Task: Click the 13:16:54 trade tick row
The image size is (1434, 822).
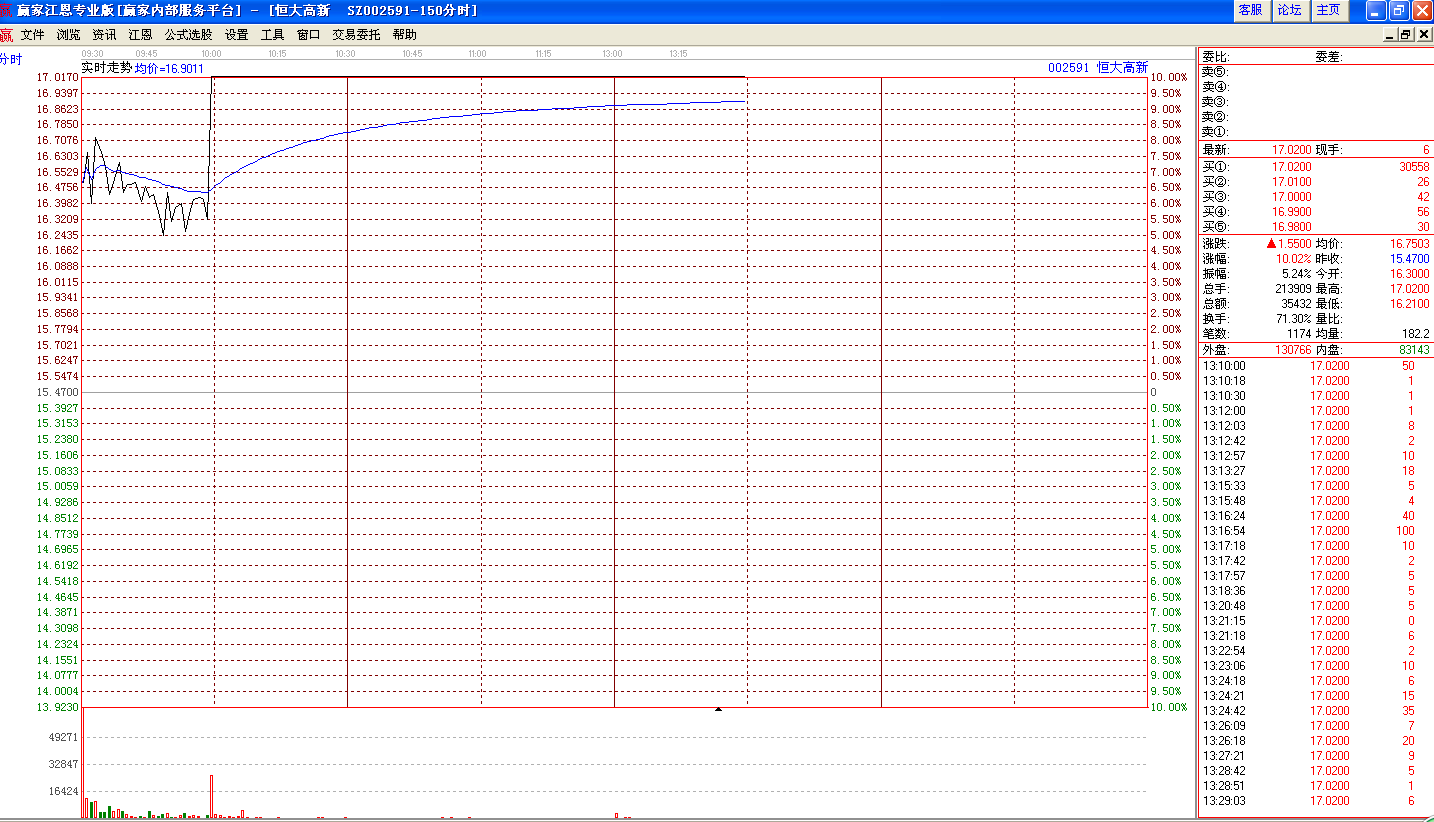Action: 1316,531
